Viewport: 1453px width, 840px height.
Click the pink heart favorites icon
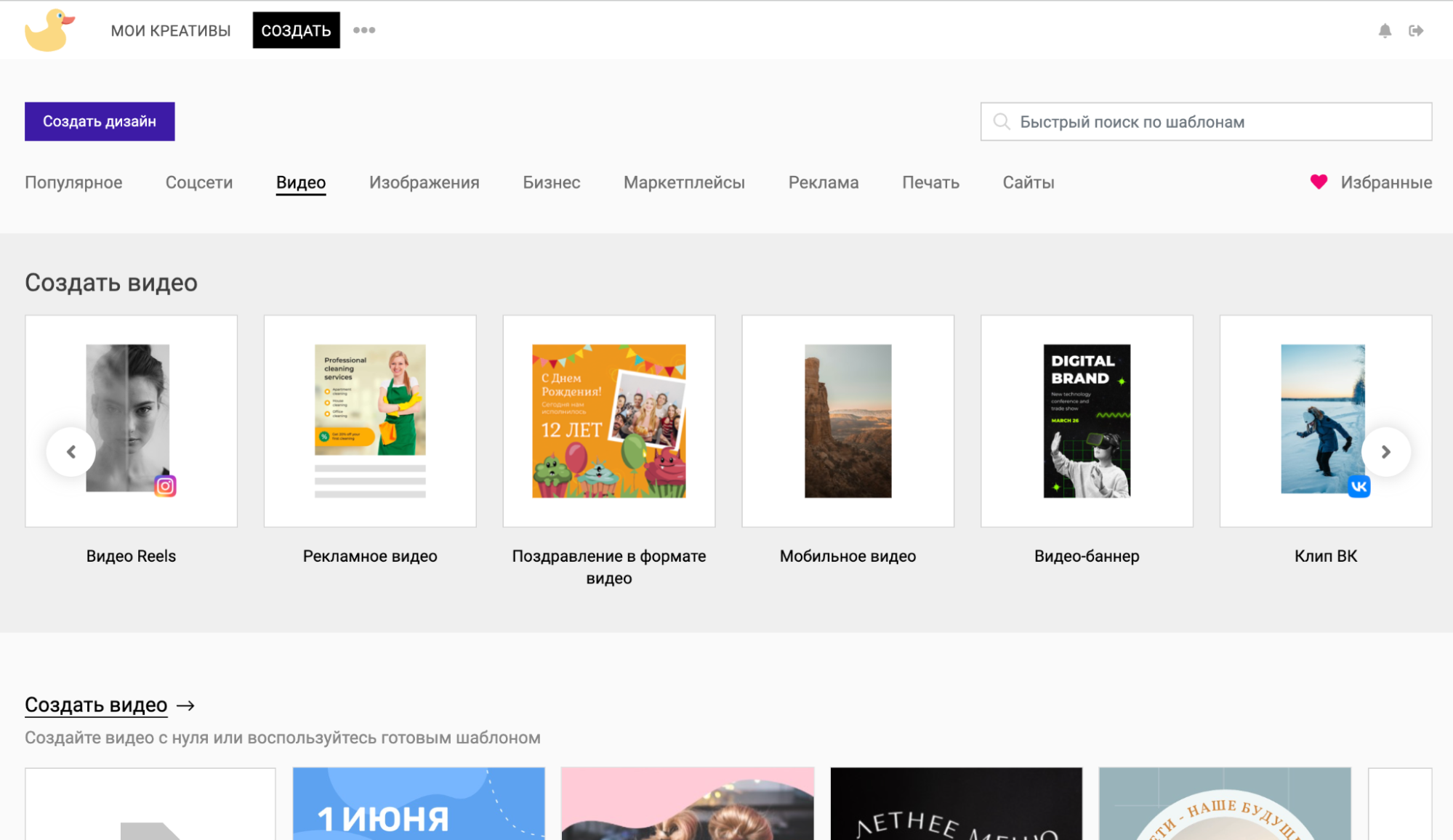click(1319, 182)
